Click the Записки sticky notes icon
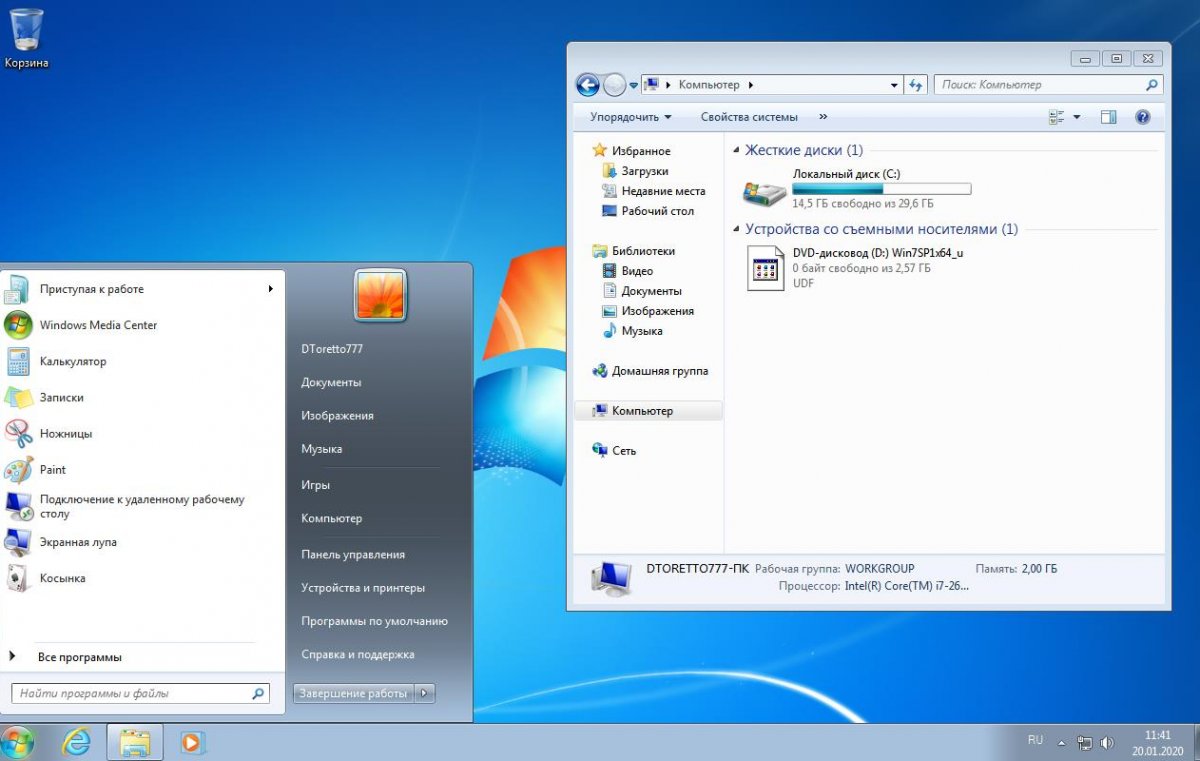 (x=18, y=397)
